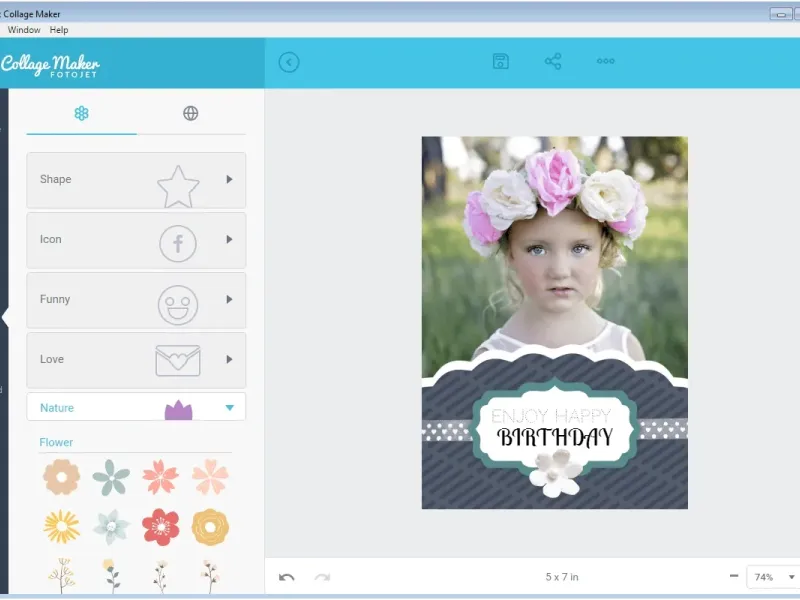This screenshot has width=800, height=600.
Task: Open the Window menu
Action: [x=24, y=30]
